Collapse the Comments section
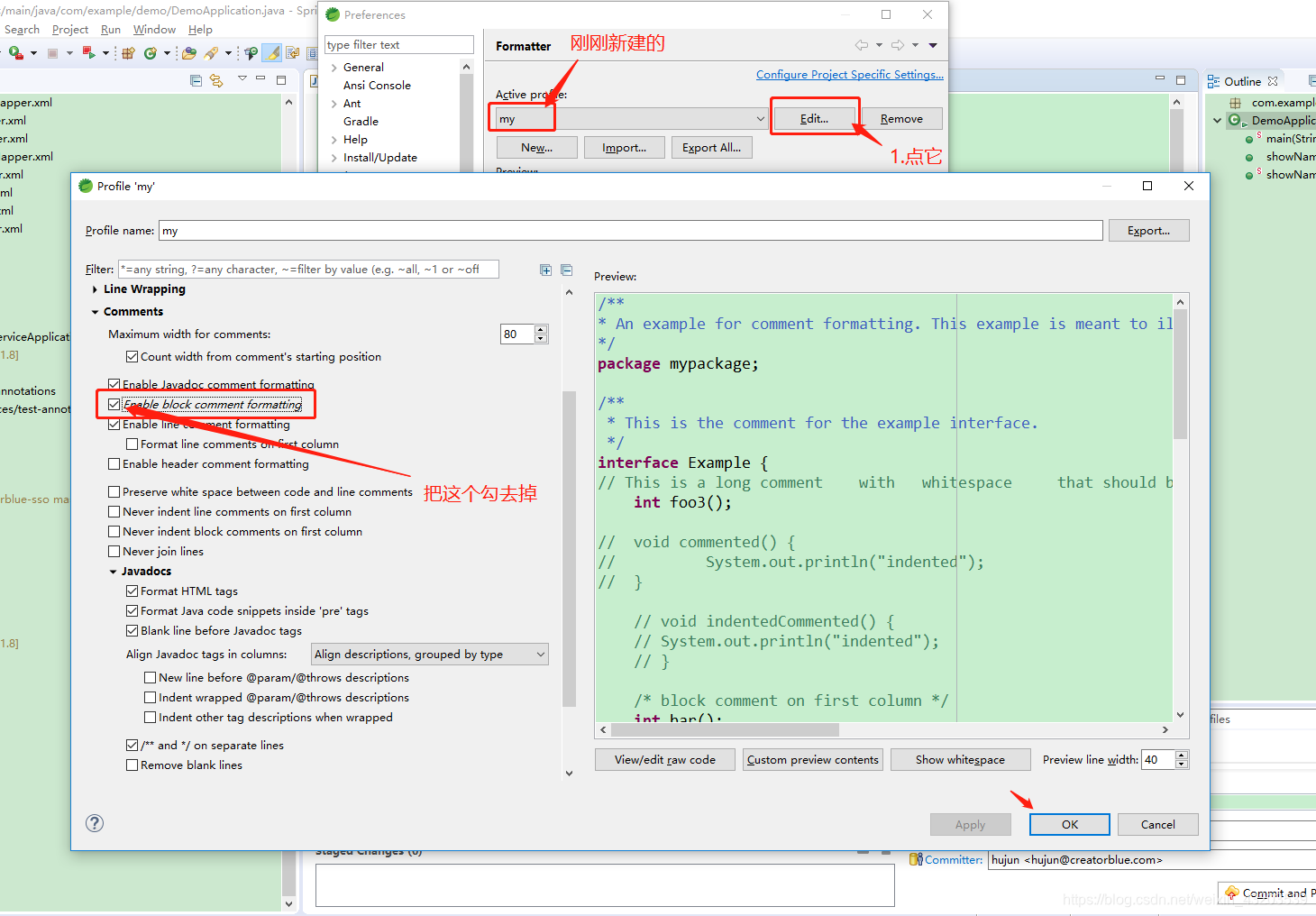 pyautogui.click(x=95, y=312)
